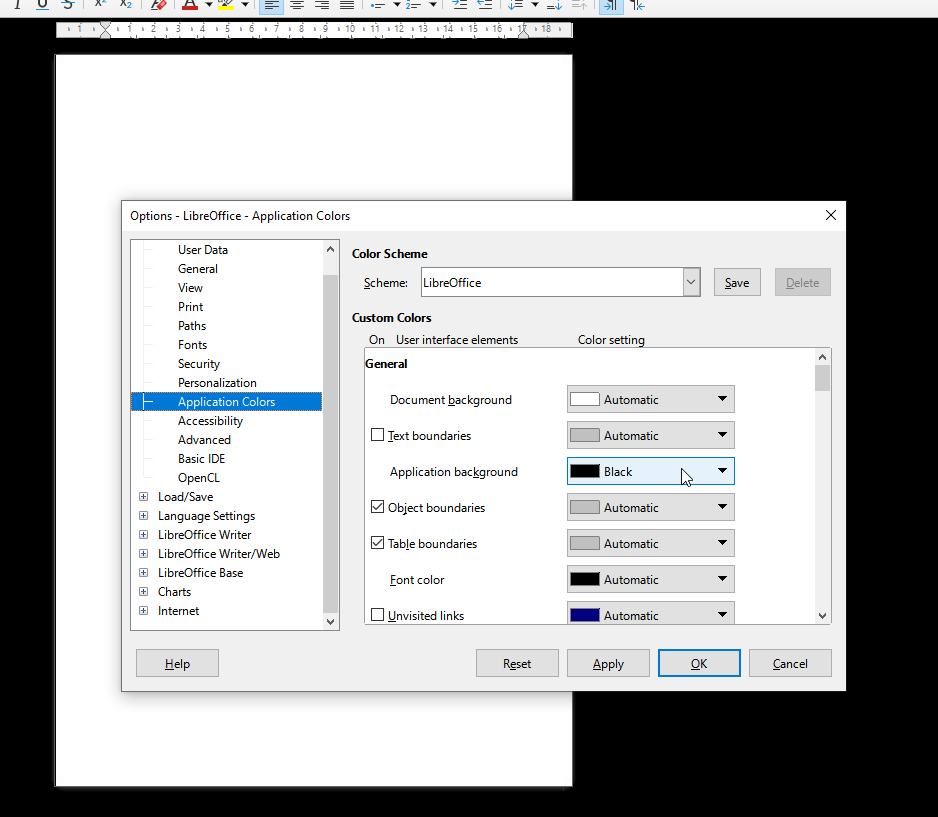Open the Application background color dropdown

point(722,472)
